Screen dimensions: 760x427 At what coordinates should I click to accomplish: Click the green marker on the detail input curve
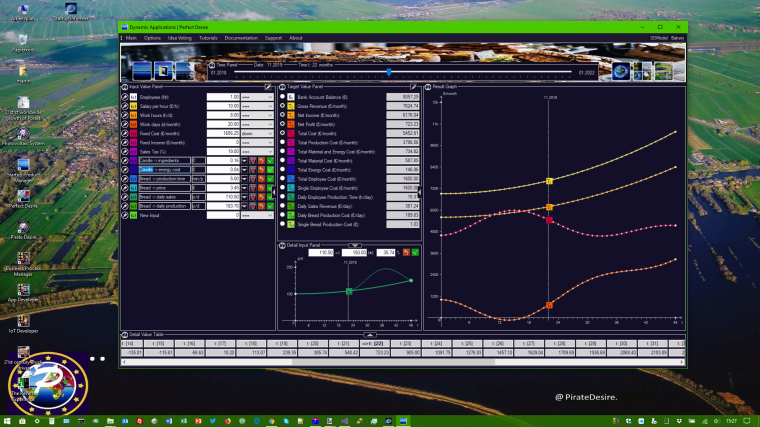coord(349,291)
